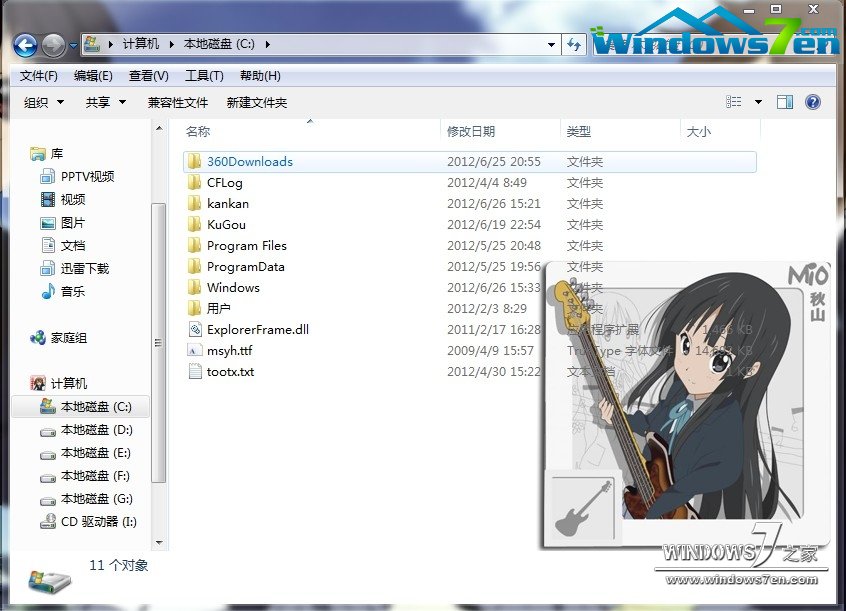846x611 pixels.
Task: Expand the arrow after 本地磁盘 (C:) breadcrumb
Action: coord(268,44)
